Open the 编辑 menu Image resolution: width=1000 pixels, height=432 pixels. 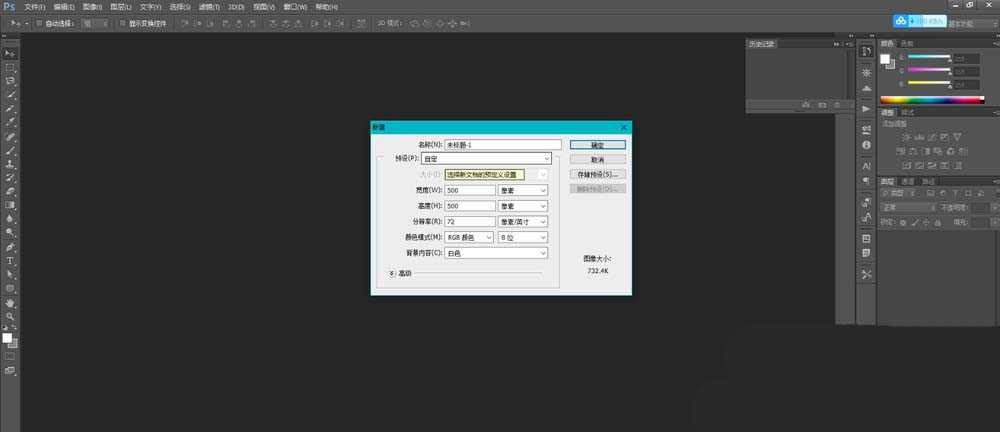(x=64, y=7)
